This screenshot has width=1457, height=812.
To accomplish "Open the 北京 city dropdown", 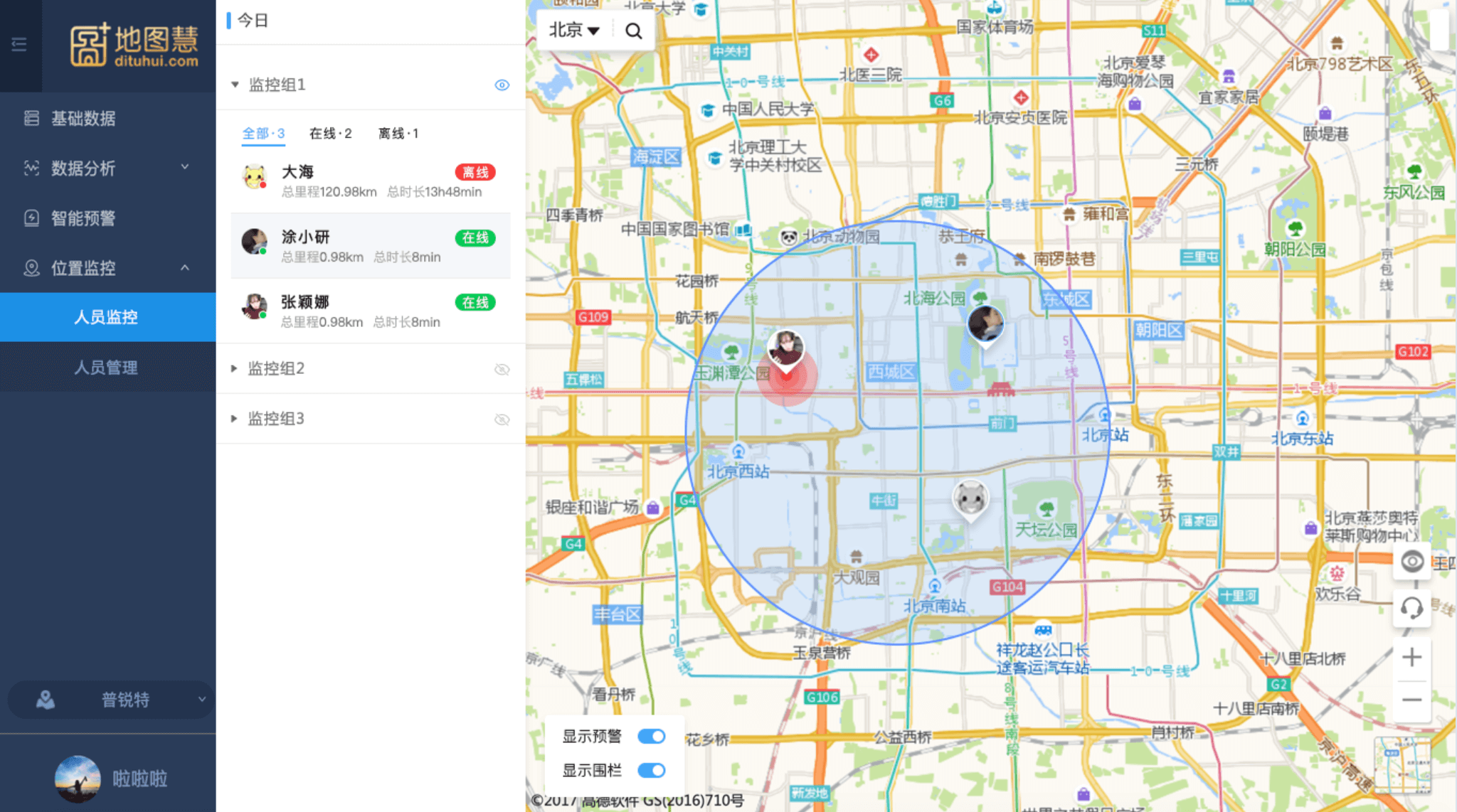I will coord(573,30).
